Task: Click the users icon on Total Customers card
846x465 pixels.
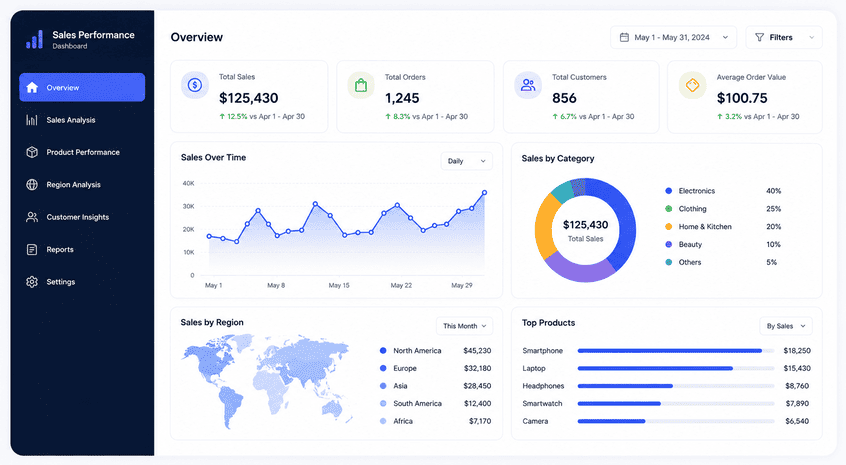Action: (528, 85)
